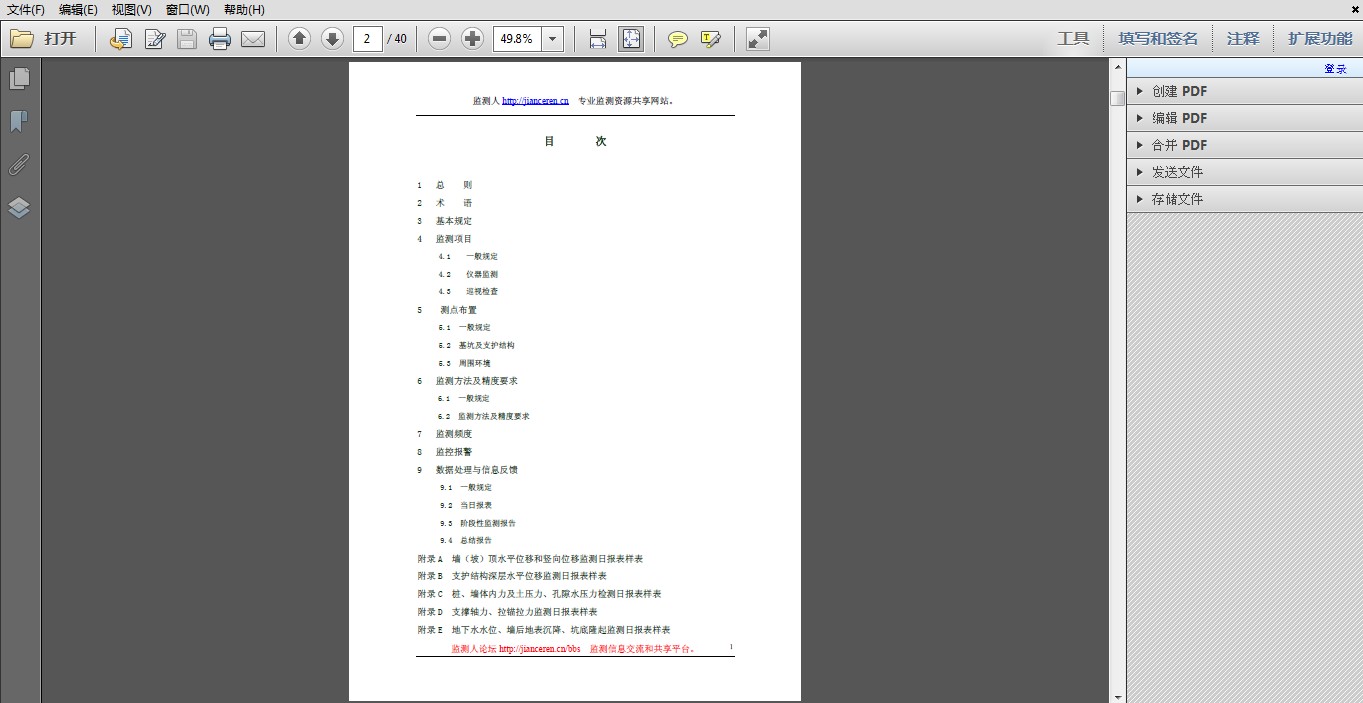Click the jianceren.cn/bbs footer link
The width and height of the screenshot is (1363, 703).
(539, 649)
